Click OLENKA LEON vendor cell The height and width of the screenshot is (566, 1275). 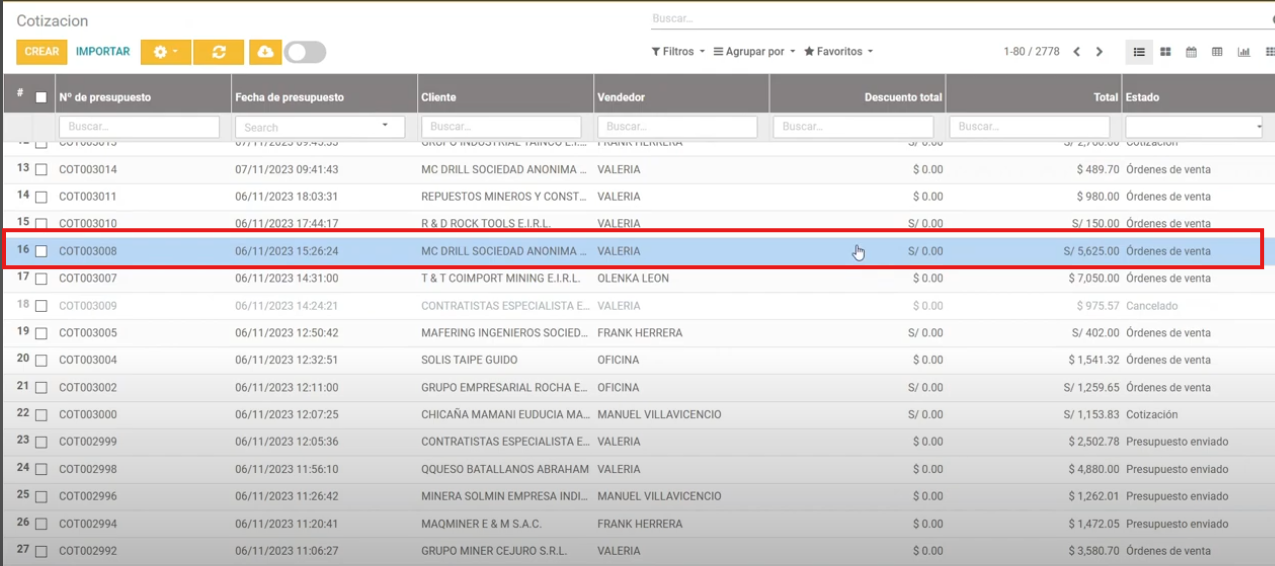click(633, 279)
